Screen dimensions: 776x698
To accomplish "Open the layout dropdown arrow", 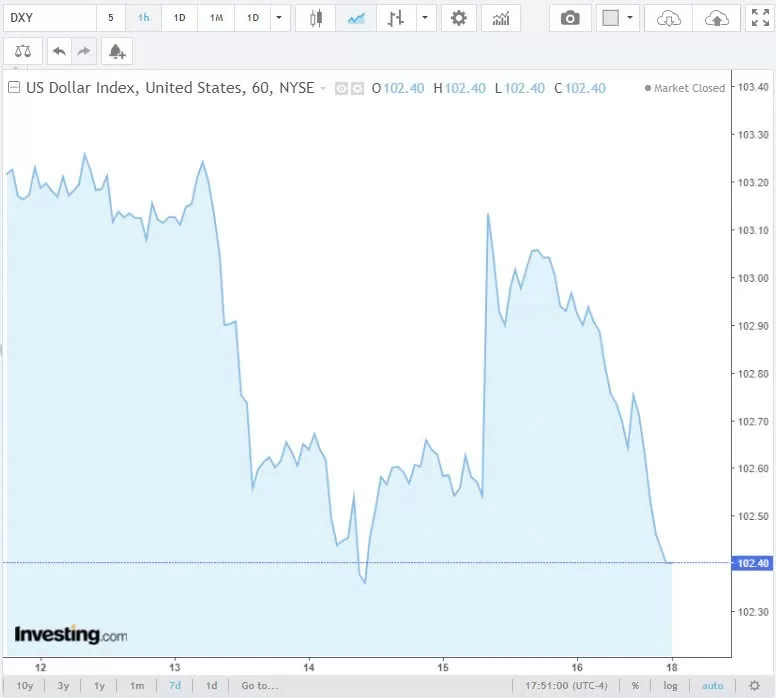I will pos(630,18).
